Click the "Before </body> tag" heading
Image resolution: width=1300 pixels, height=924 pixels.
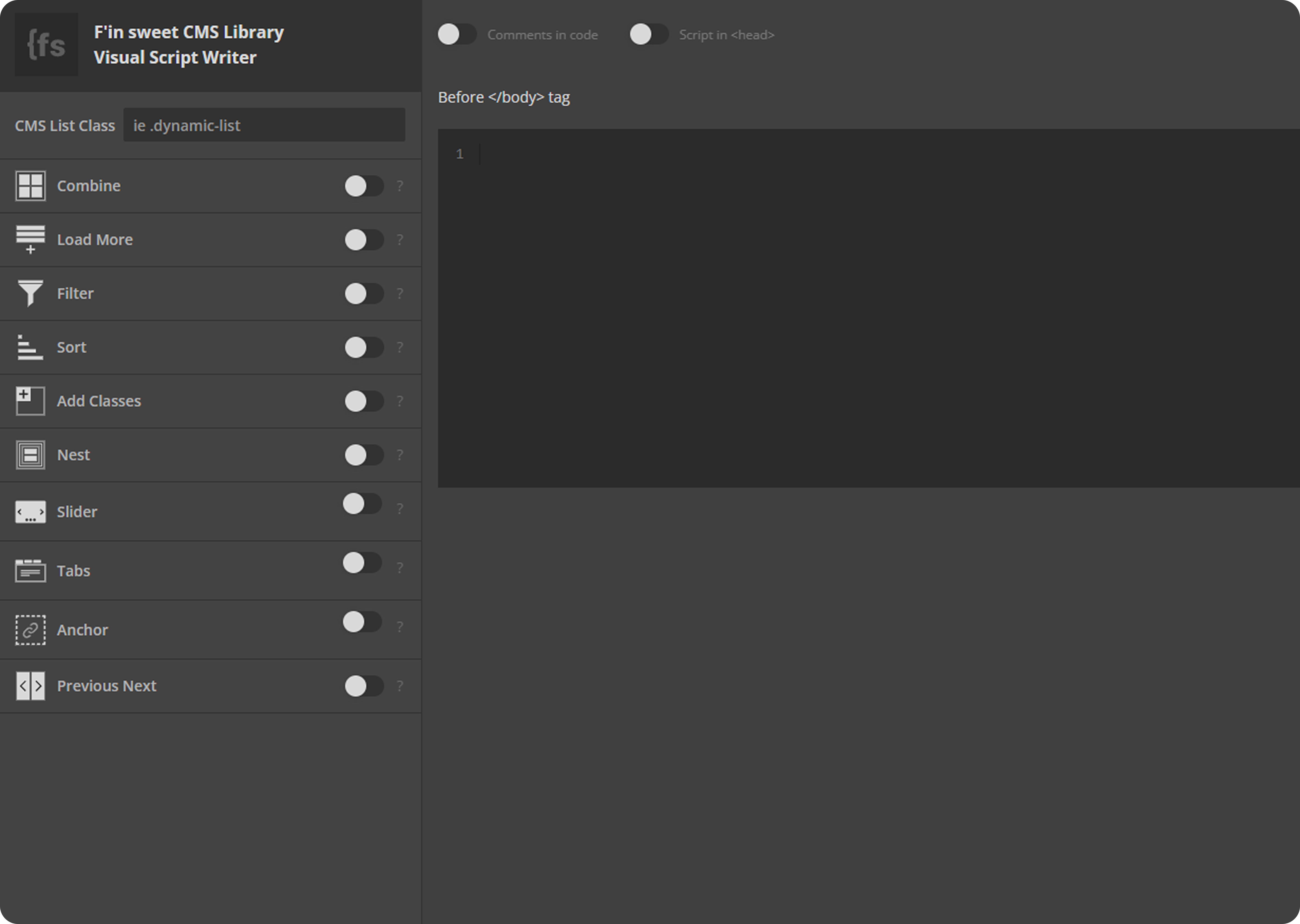[x=504, y=97]
